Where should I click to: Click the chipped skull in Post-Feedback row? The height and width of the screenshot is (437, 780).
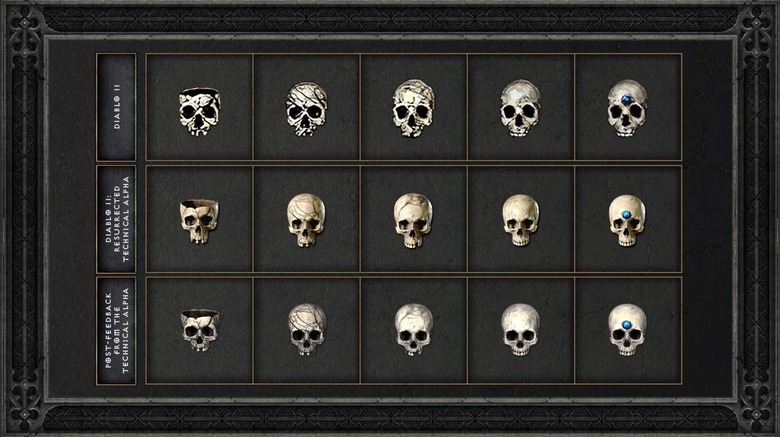point(199,330)
